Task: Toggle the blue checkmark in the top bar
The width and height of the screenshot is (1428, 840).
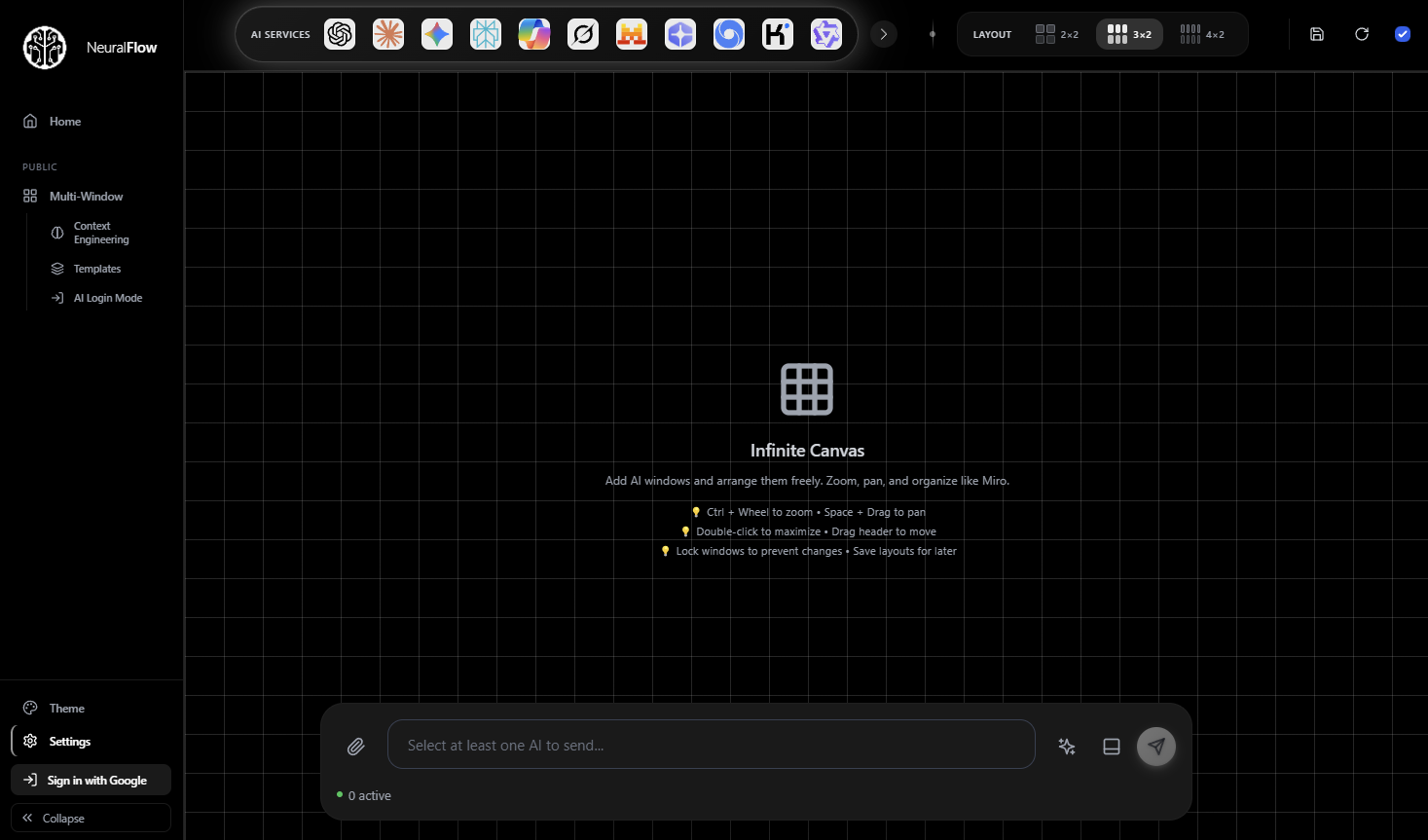Action: click(1403, 34)
